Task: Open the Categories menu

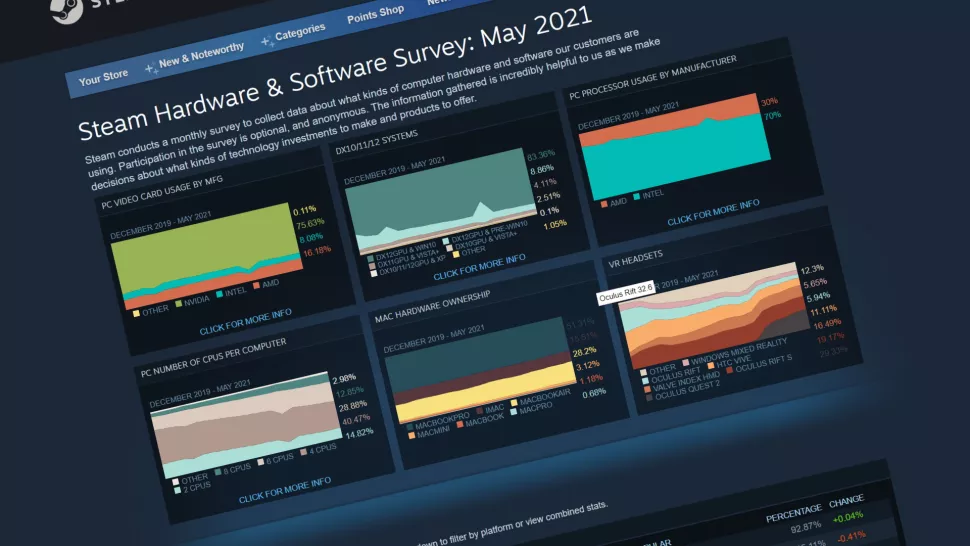Action: click(300, 32)
